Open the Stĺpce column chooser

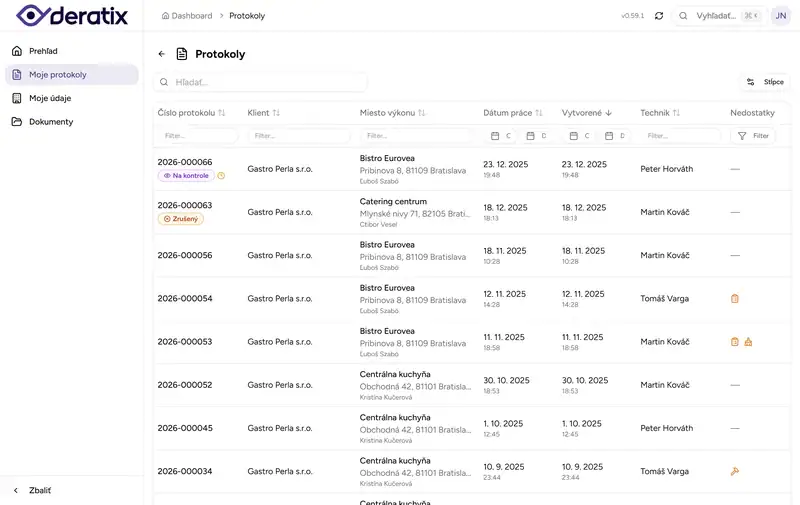point(765,82)
